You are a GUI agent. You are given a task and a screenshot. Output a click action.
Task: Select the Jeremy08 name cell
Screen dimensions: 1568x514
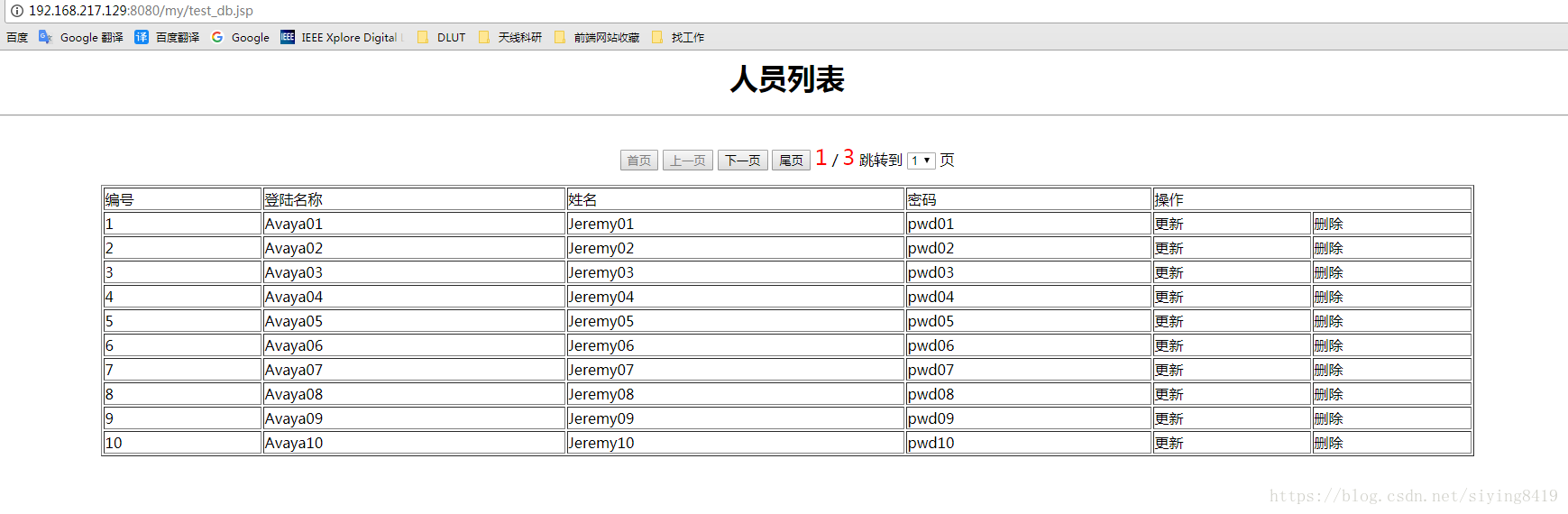736,394
